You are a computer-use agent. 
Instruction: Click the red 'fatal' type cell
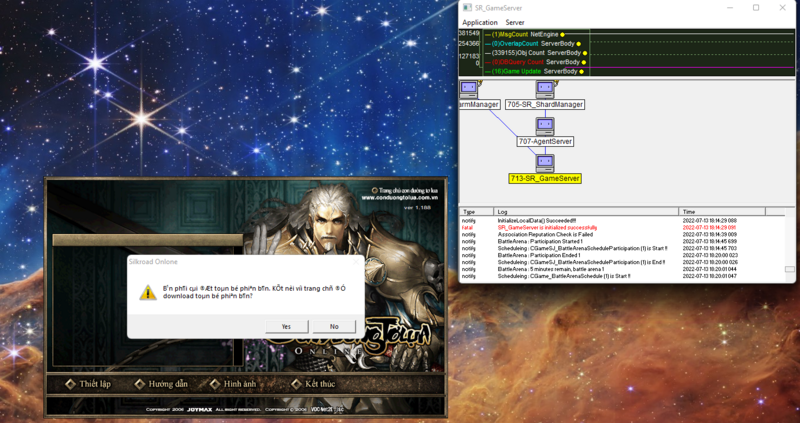click(467, 228)
